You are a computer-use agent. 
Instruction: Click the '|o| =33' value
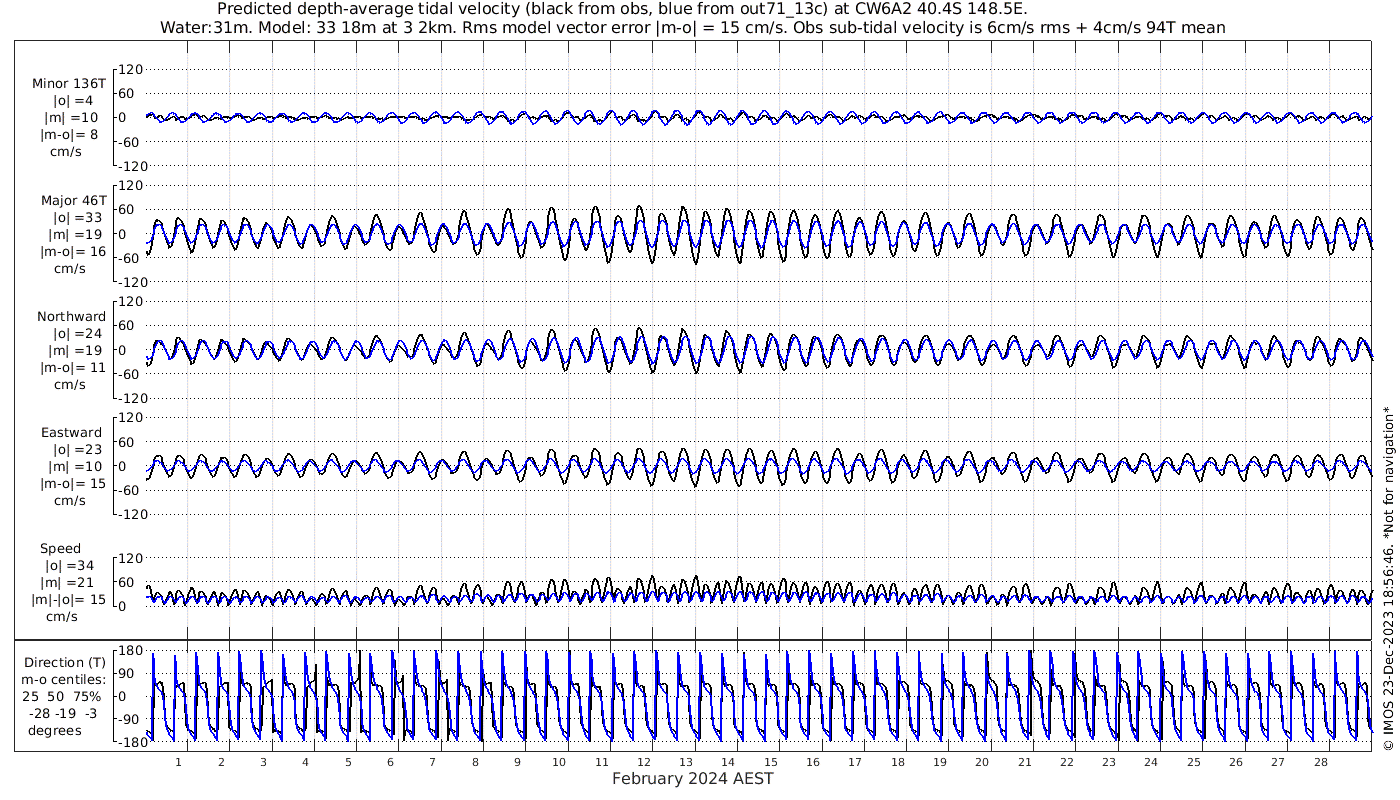click(77, 217)
